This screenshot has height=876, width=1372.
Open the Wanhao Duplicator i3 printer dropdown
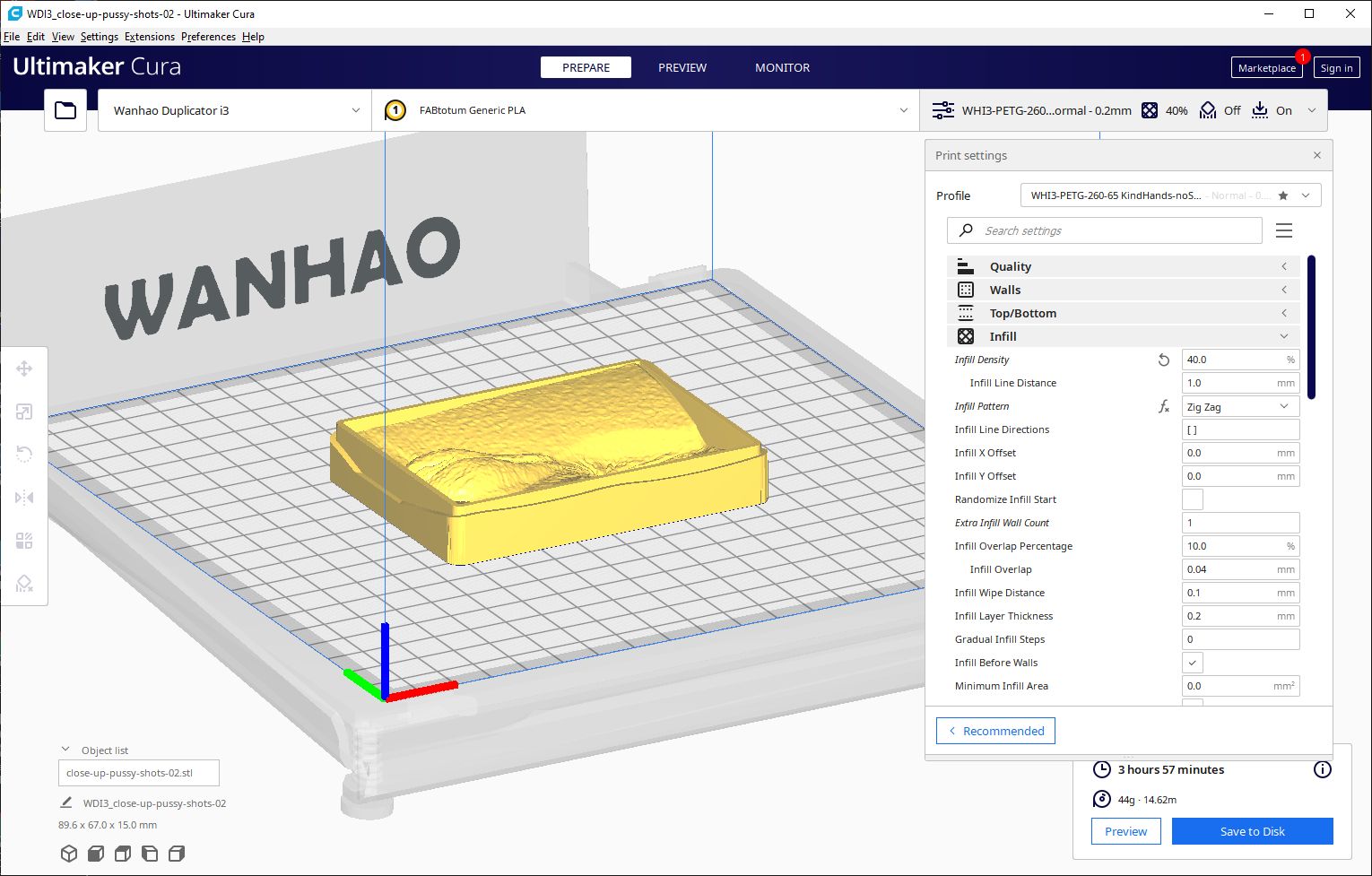[235, 110]
